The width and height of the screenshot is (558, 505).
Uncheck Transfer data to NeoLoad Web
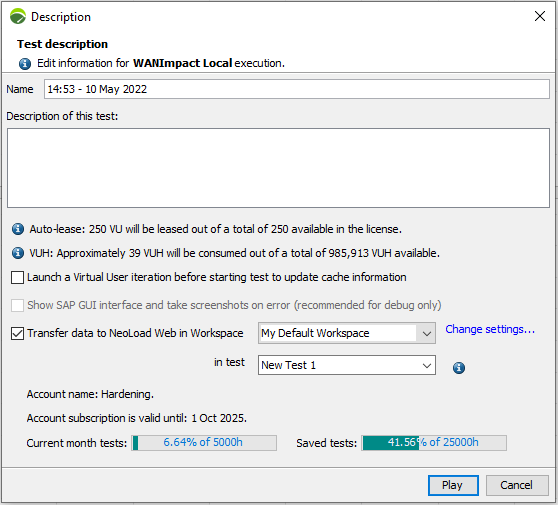point(17,333)
